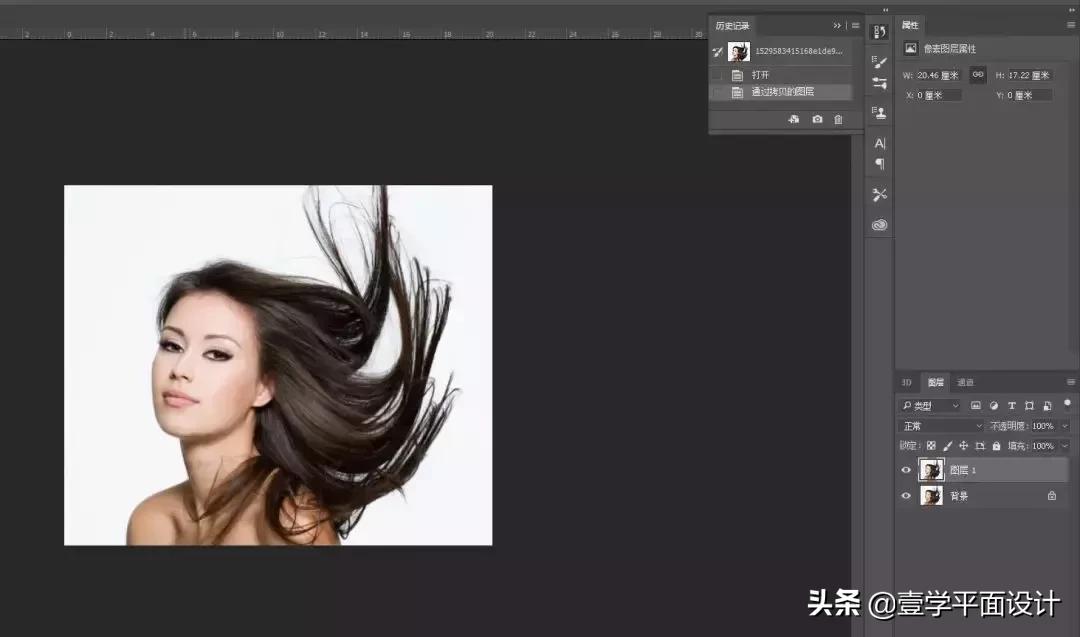Click the Fill 填充 100% value field
Screen dimensions: 1080x637
(x=1044, y=446)
